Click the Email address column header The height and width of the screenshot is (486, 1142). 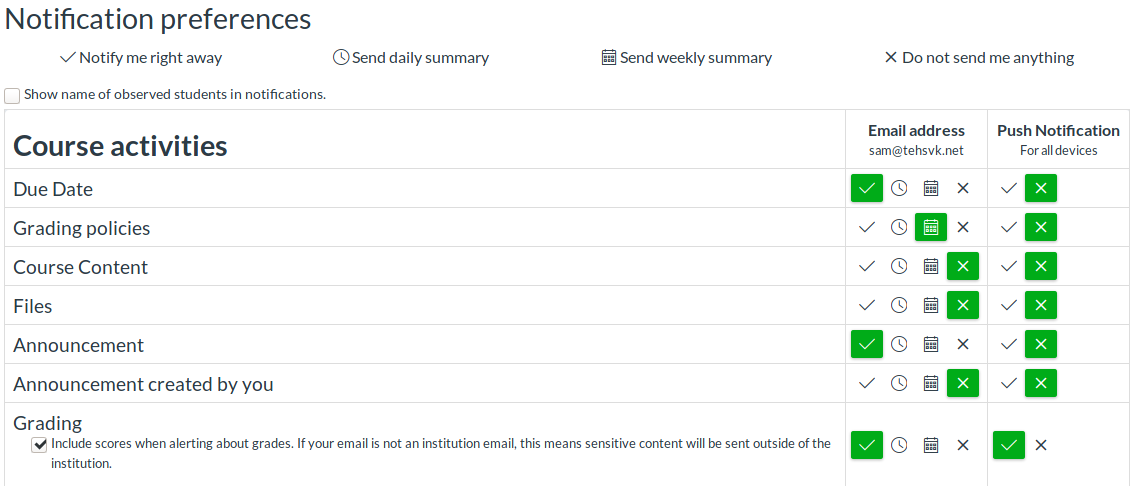pos(916,131)
